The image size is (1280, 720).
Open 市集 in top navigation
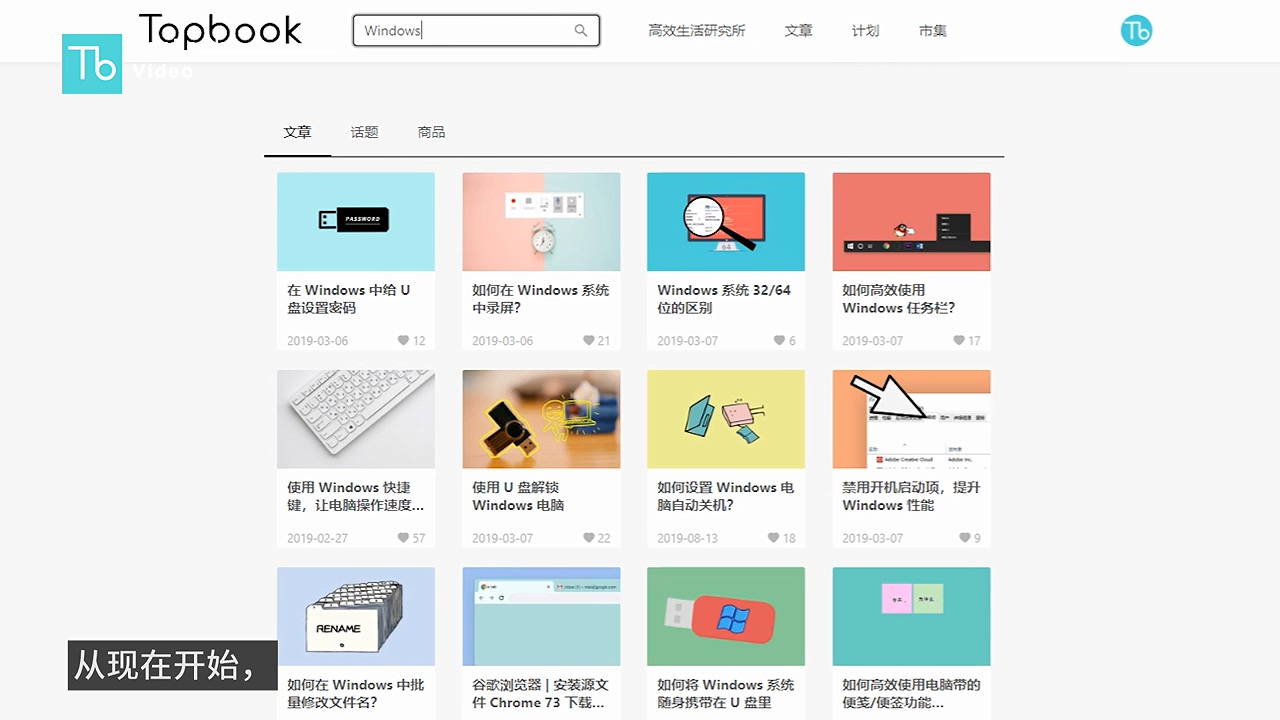click(x=933, y=31)
